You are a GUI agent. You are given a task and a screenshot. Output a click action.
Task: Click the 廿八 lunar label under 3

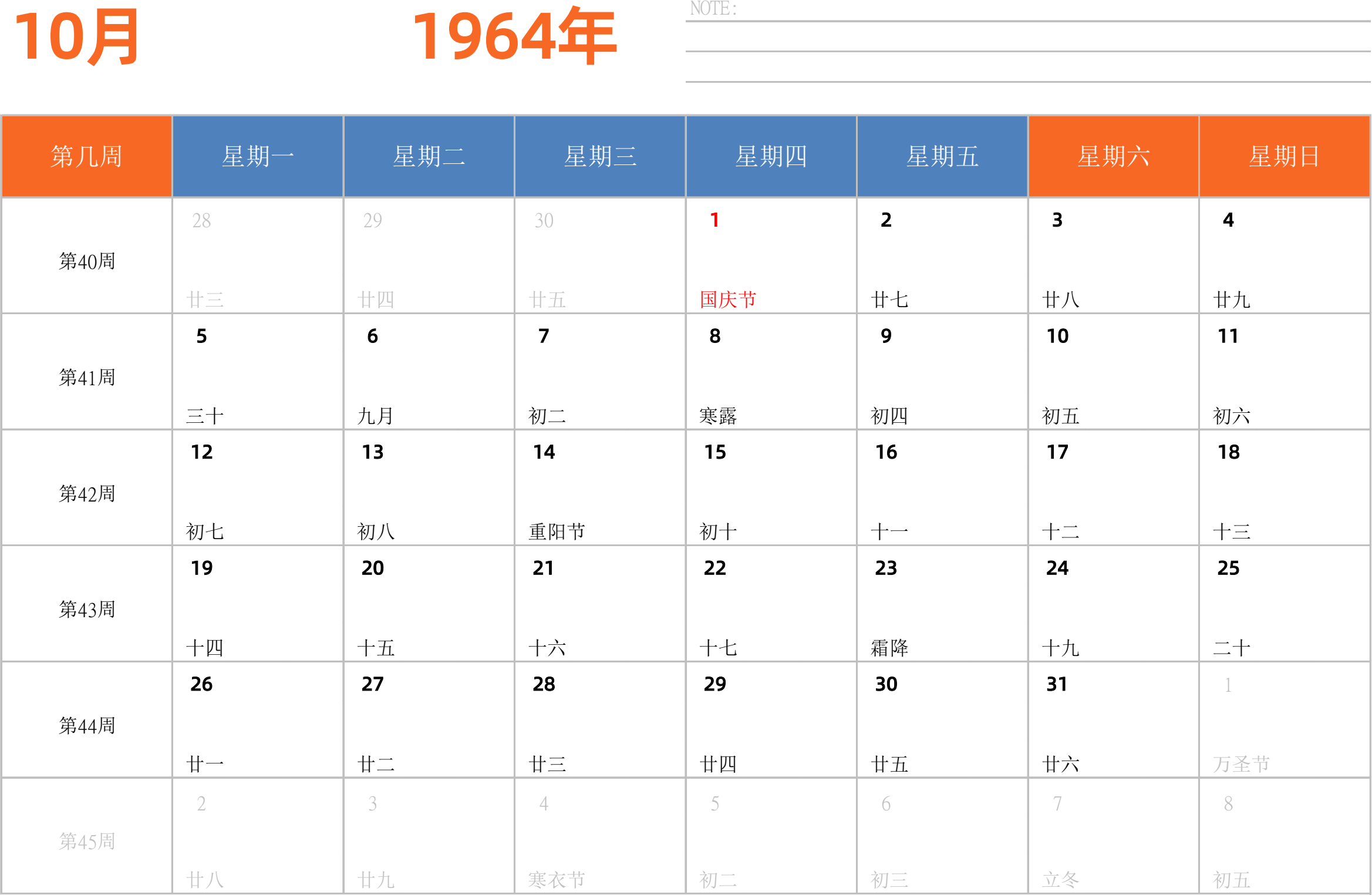[x=1061, y=300]
